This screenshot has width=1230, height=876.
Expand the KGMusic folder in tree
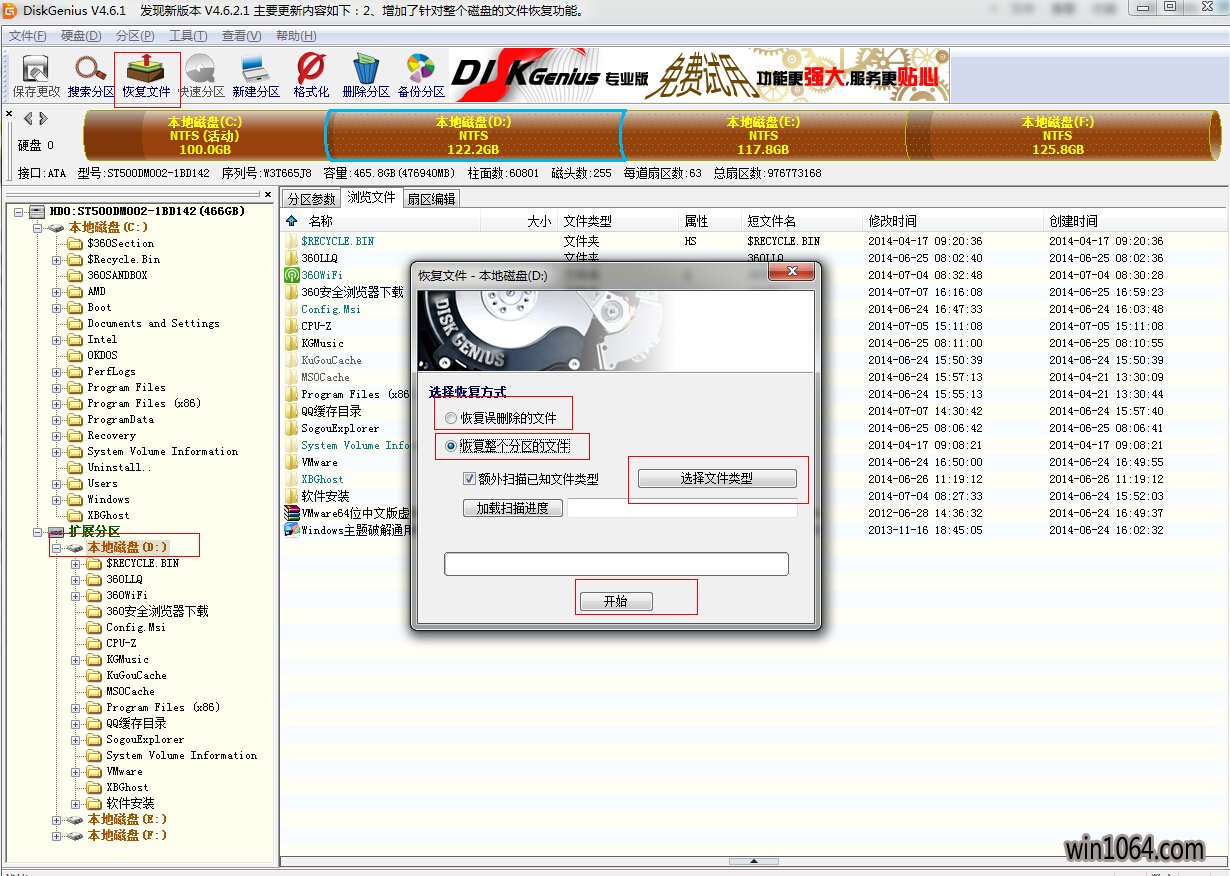(x=76, y=659)
